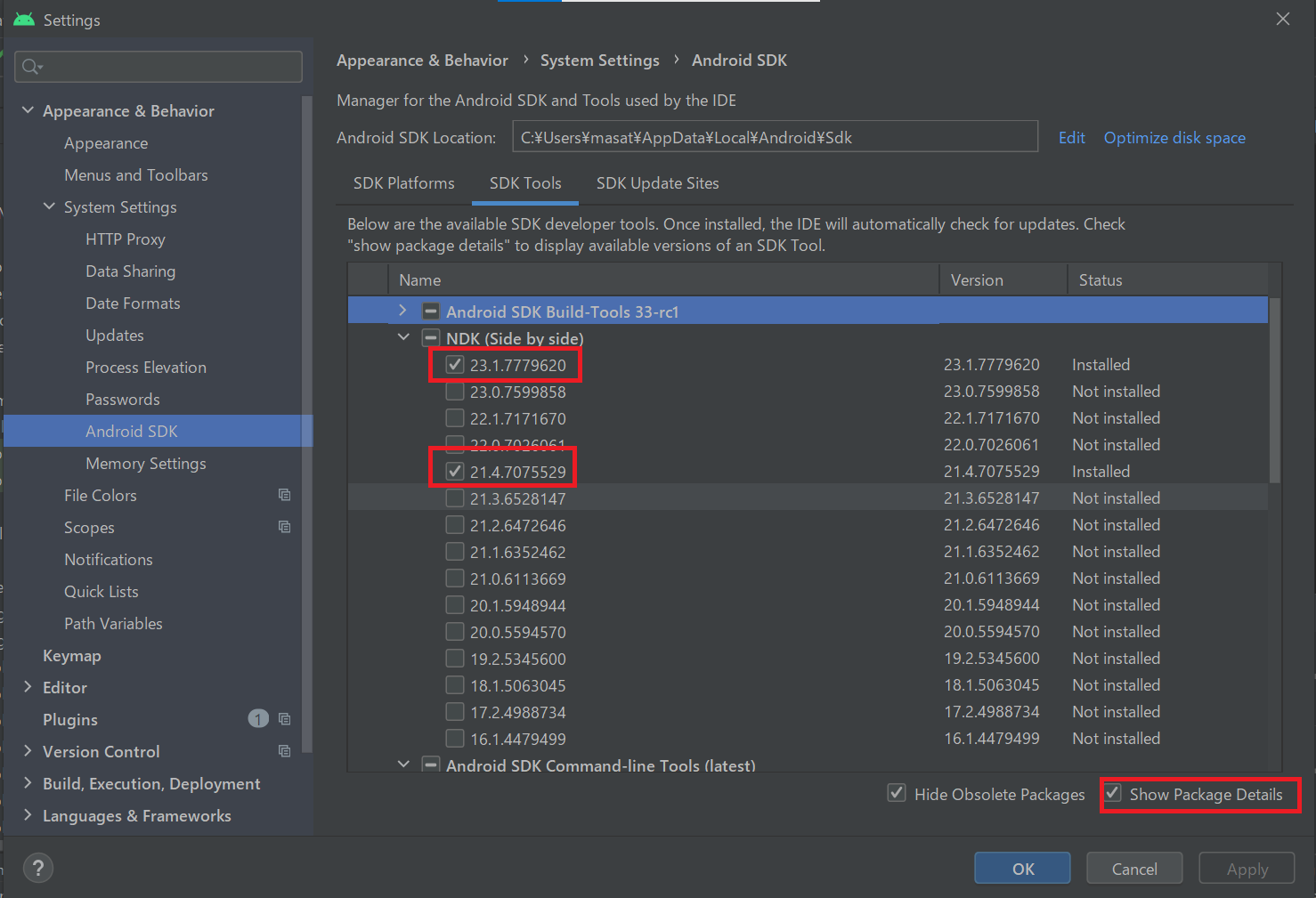Click the Android SDK Location path field
This screenshot has width=1316, height=898.
[x=773, y=137]
